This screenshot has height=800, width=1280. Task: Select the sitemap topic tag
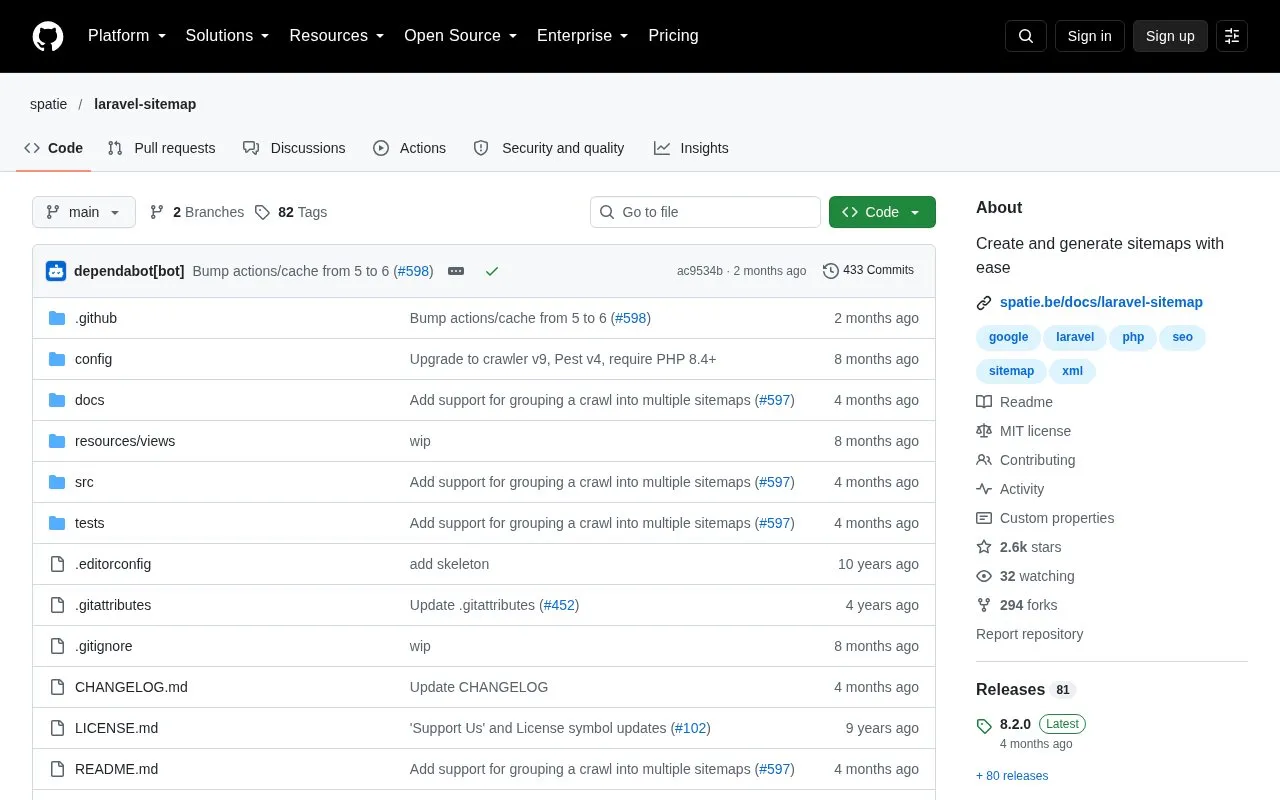[1011, 371]
